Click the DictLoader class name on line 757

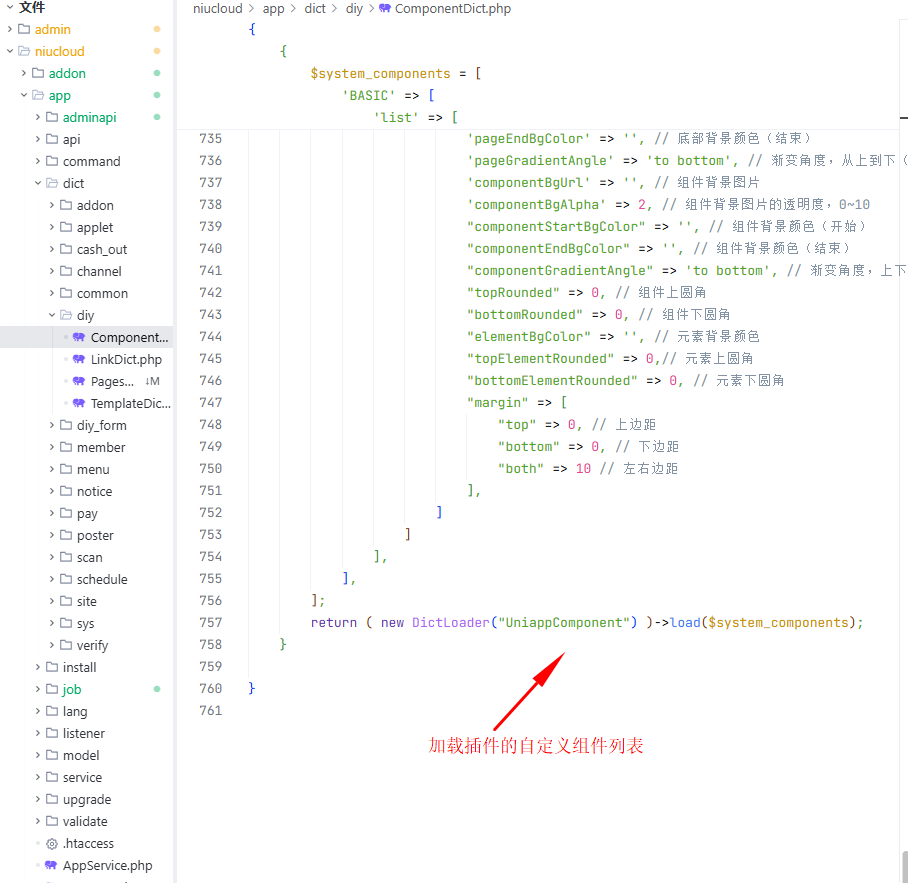click(x=451, y=623)
